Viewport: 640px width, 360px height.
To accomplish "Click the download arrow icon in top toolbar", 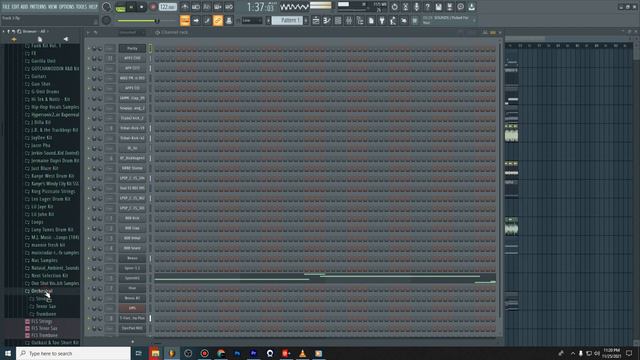I will 471,7.
